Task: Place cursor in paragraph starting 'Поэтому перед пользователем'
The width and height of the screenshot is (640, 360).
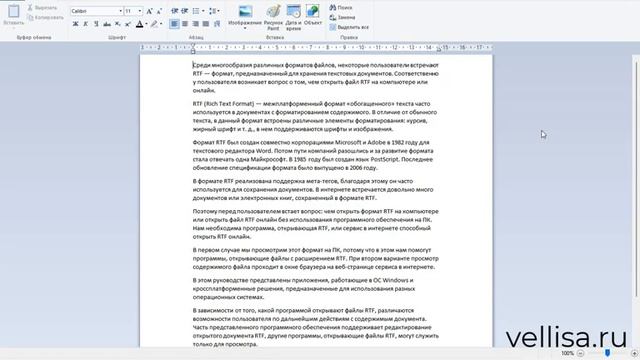Action: (316, 224)
